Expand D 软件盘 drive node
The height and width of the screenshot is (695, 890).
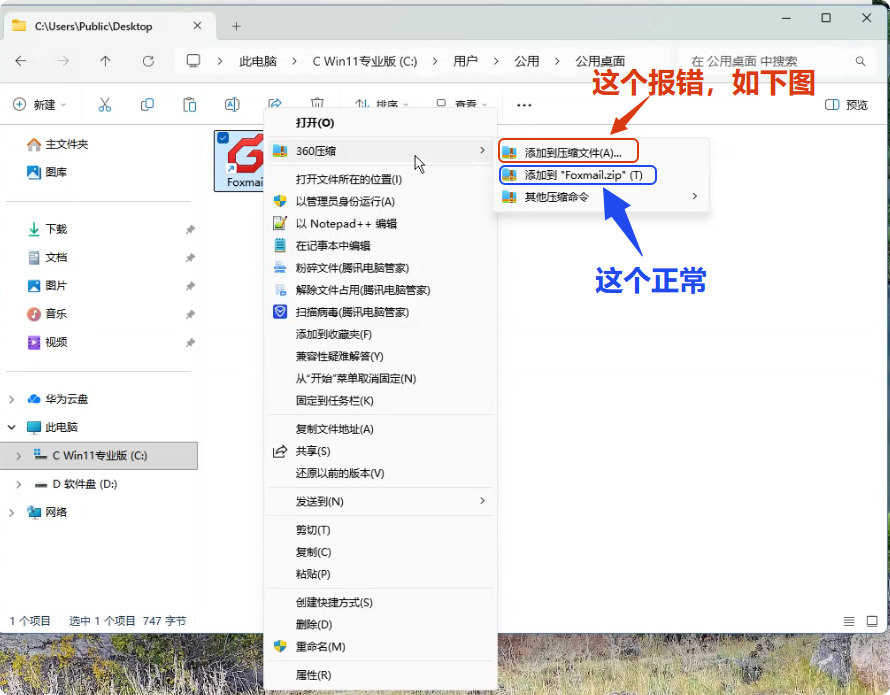pyautogui.click(x=19, y=484)
